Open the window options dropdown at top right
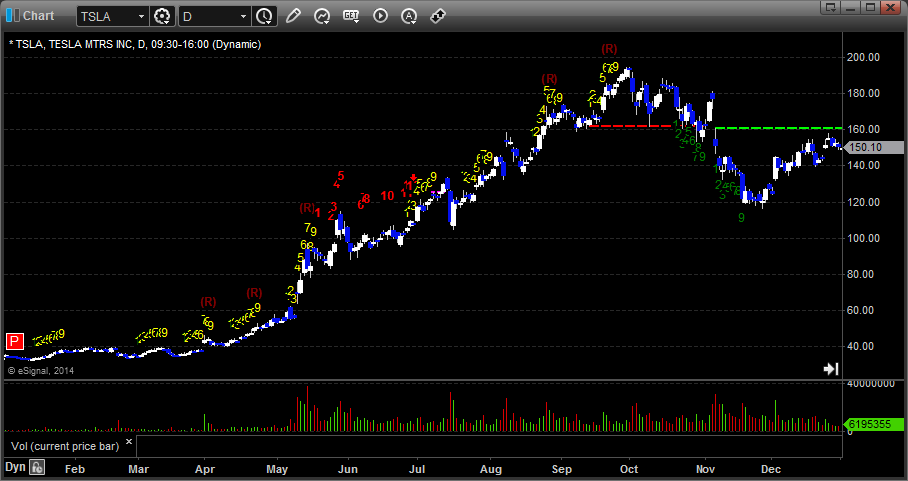Screen dimensions: 908x481 832,7
